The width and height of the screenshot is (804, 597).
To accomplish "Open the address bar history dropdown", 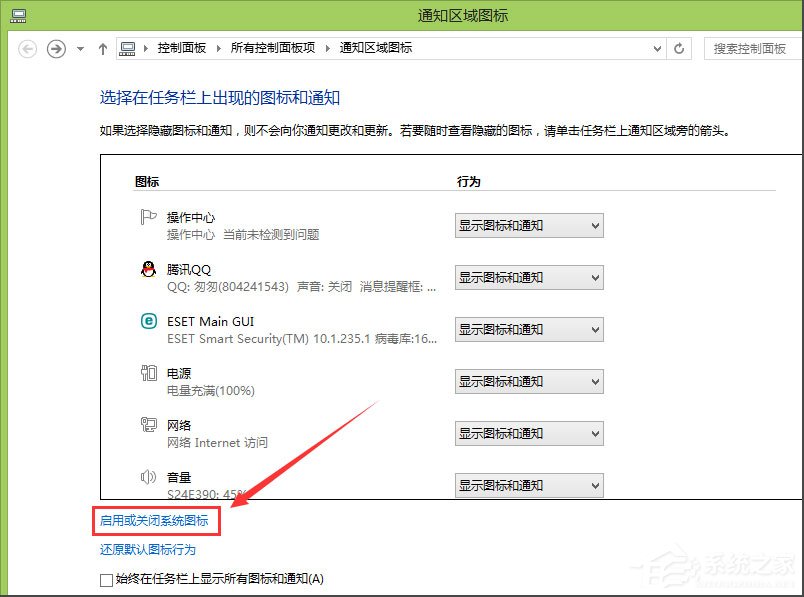I will pyautogui.click(x=657, y=48).
